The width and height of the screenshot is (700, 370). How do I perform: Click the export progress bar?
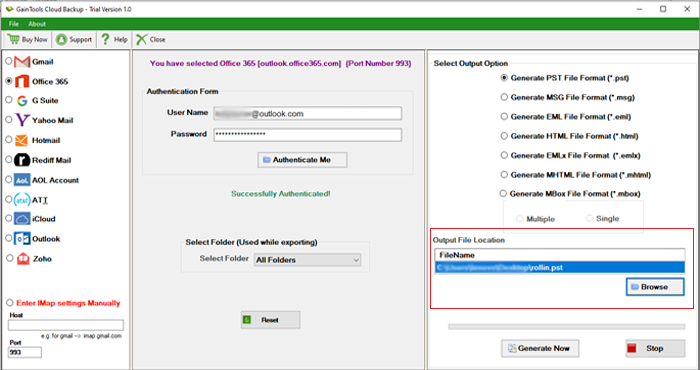[567, 327]
